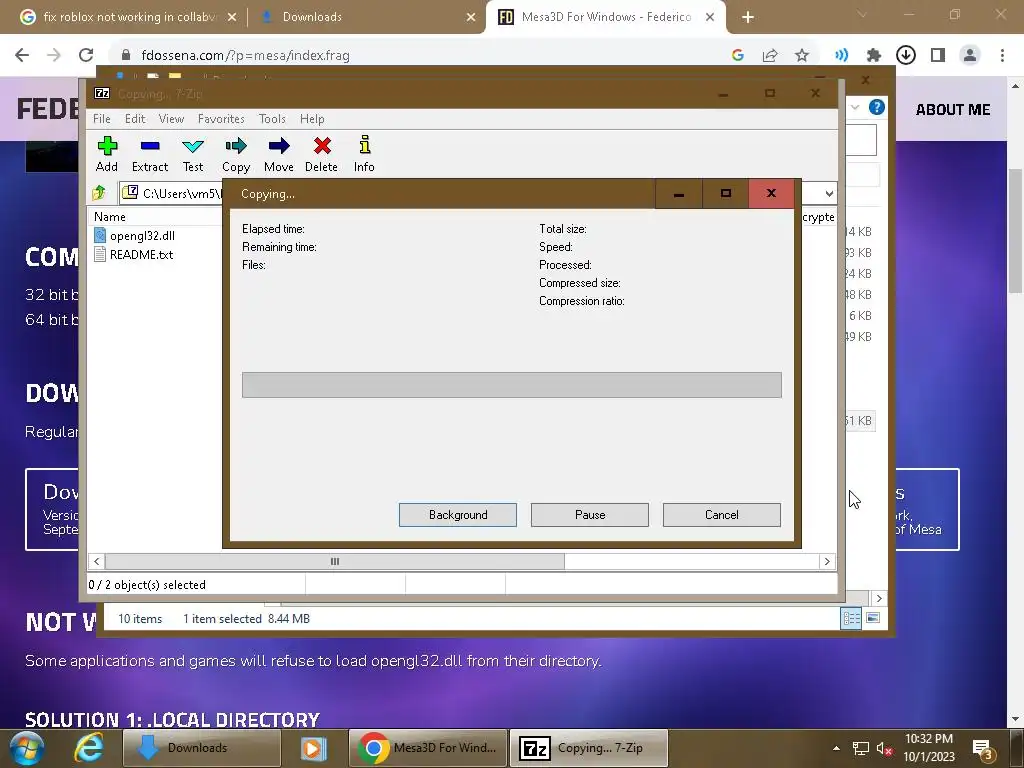Click the horizontal scrollbar left arrow

pos(97,561)
